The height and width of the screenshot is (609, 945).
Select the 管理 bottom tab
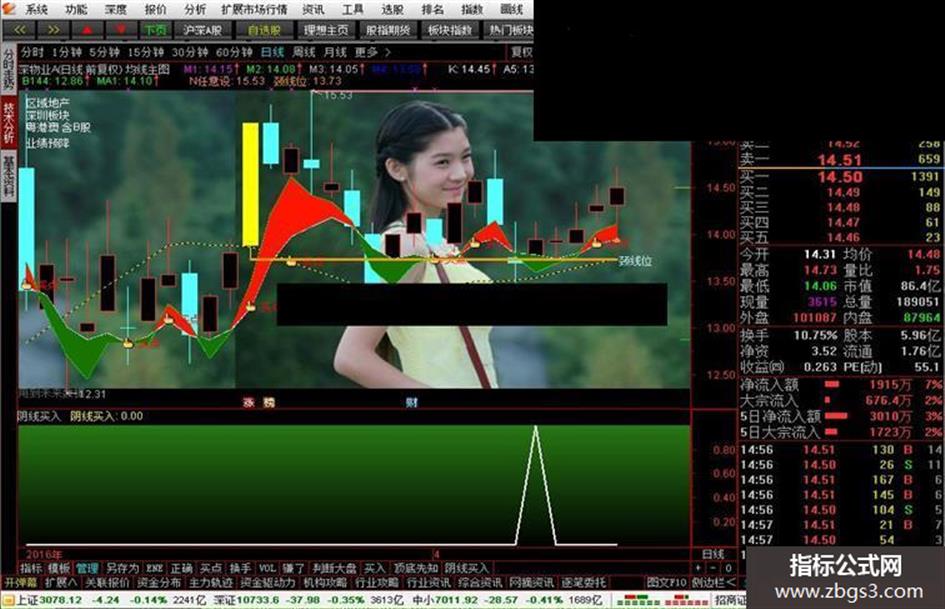point(87,568)
